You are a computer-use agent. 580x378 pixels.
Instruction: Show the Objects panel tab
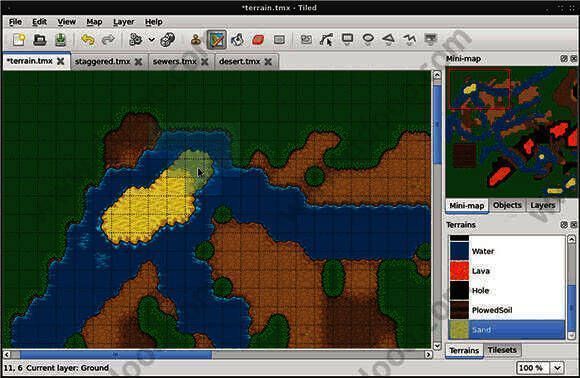tap(507, 205)
